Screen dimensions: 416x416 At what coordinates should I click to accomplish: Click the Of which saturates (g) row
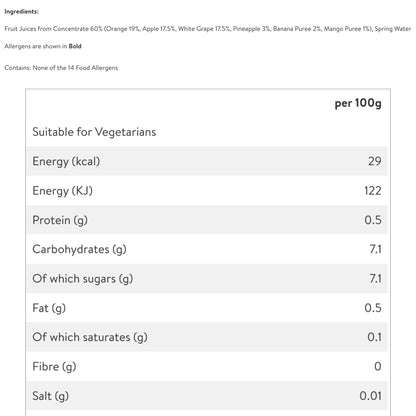point(207,337)
